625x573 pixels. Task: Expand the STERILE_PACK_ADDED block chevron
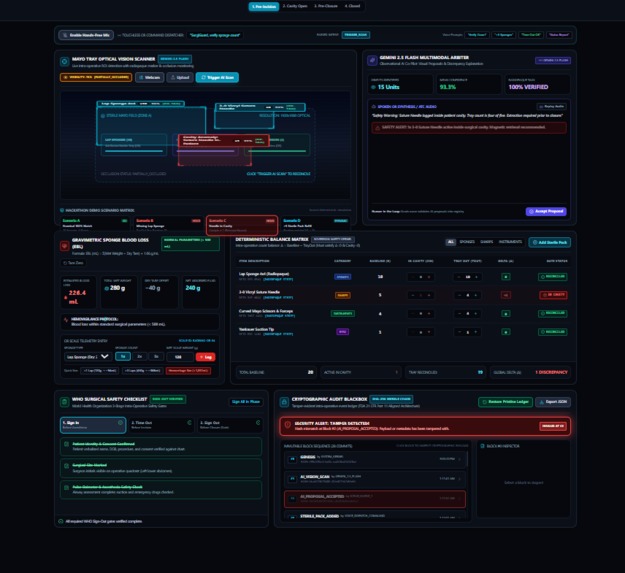tap(460, 517)
